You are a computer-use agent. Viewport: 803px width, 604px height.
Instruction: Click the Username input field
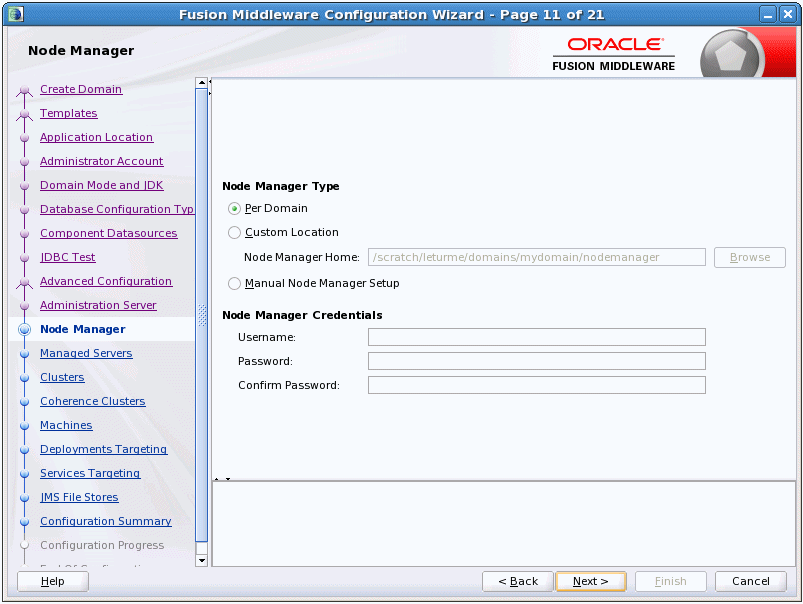pos(536,337)
